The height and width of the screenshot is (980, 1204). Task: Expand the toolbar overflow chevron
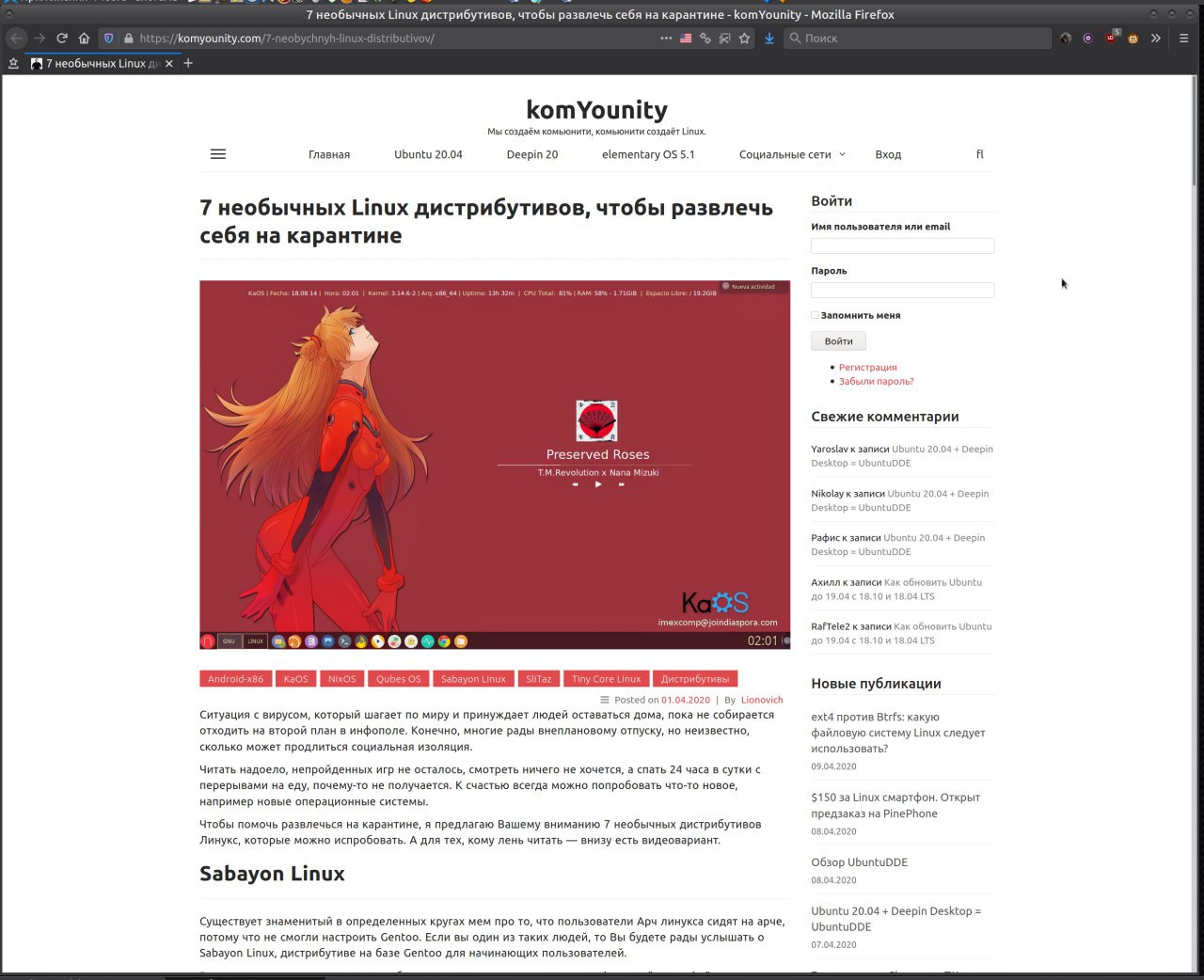click(1156, 39)
